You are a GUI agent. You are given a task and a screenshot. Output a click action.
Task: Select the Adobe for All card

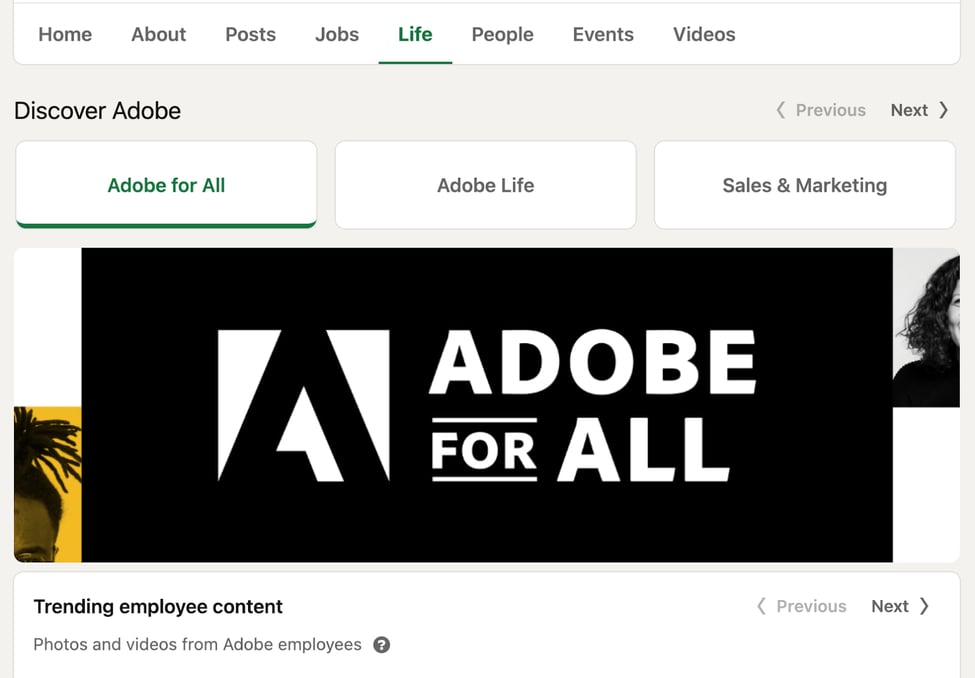click(x=166, y=185)
